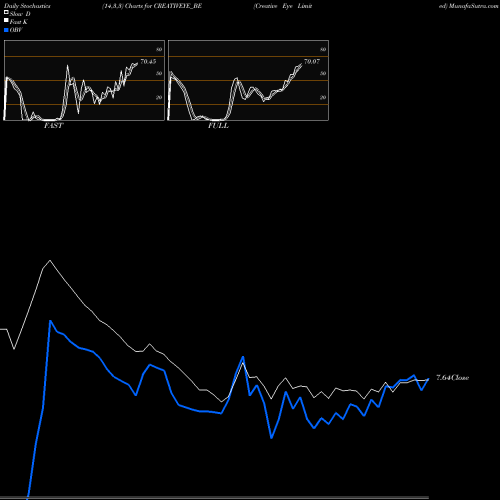Click the 20 axis label in FULL chart

323,97
